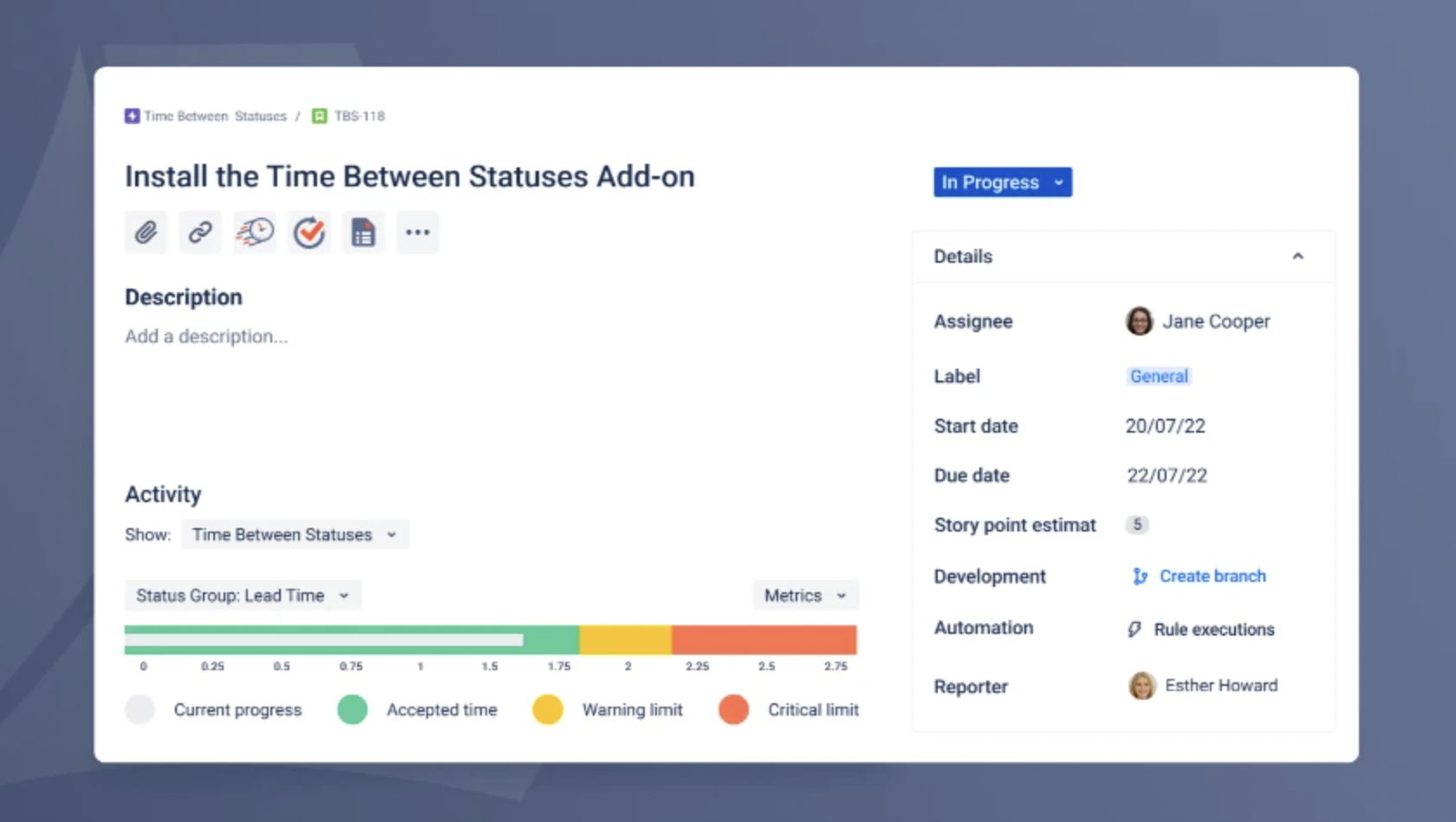Image resolution: width=1456 pixels, height=822 pixels.
Task: Collapse the Details panel
Action: 1298,256
